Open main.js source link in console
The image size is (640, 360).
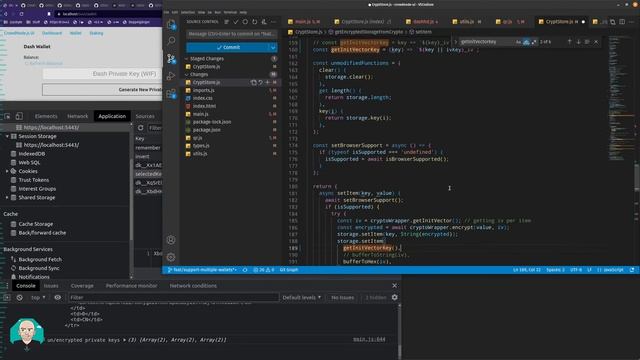369,339
